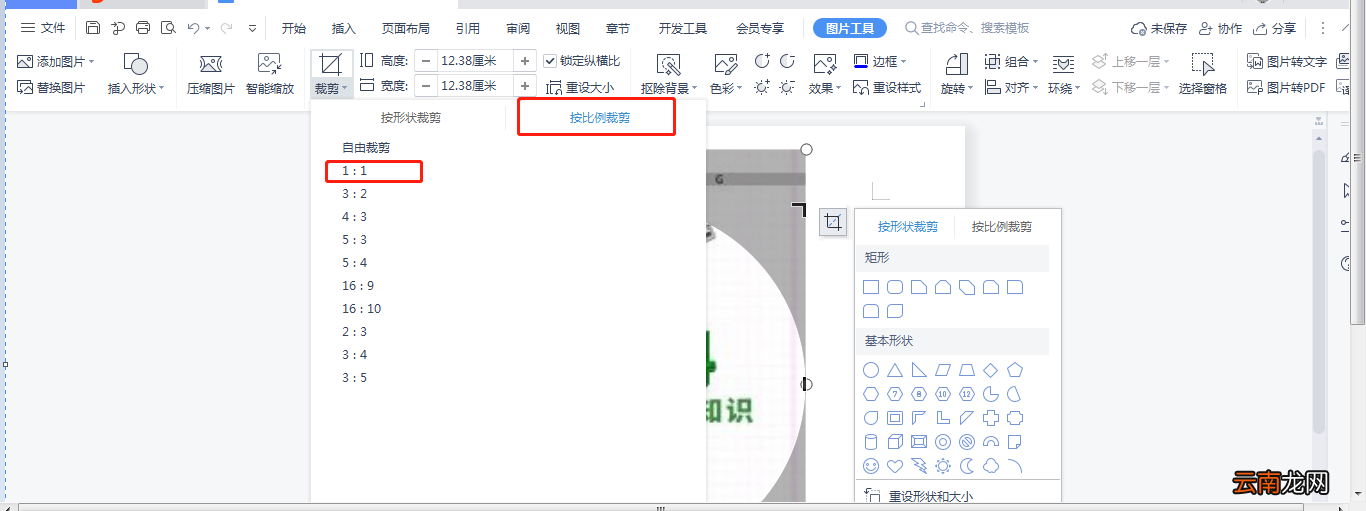Select Crop by Shape (按形状裁剪) tab in dropdown
Viewport: 1366px width, 511px height.
pyautogui.click(x=410, y=118)
